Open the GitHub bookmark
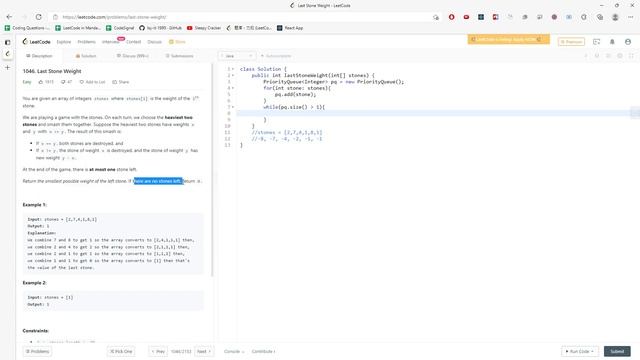 tap(160, 28)
